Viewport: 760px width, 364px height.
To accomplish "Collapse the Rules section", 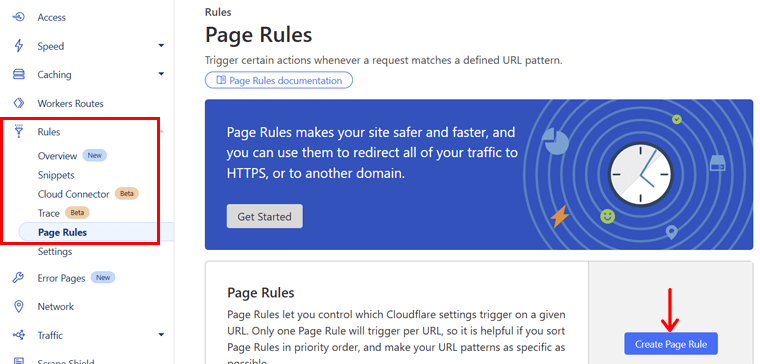I will pyautogui.click(x=49, y=132).
